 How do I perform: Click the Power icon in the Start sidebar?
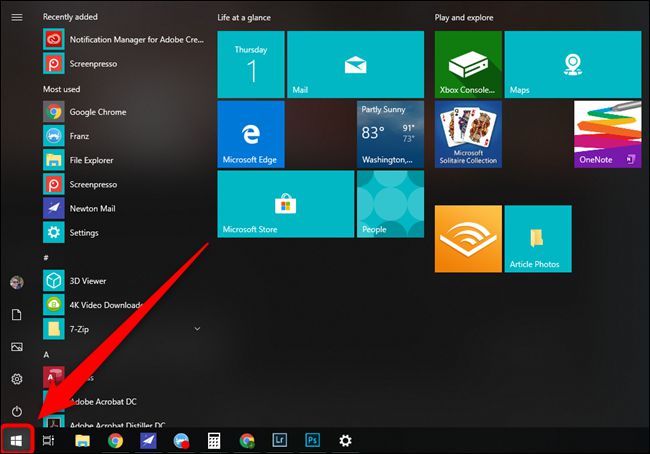point(17,411)
